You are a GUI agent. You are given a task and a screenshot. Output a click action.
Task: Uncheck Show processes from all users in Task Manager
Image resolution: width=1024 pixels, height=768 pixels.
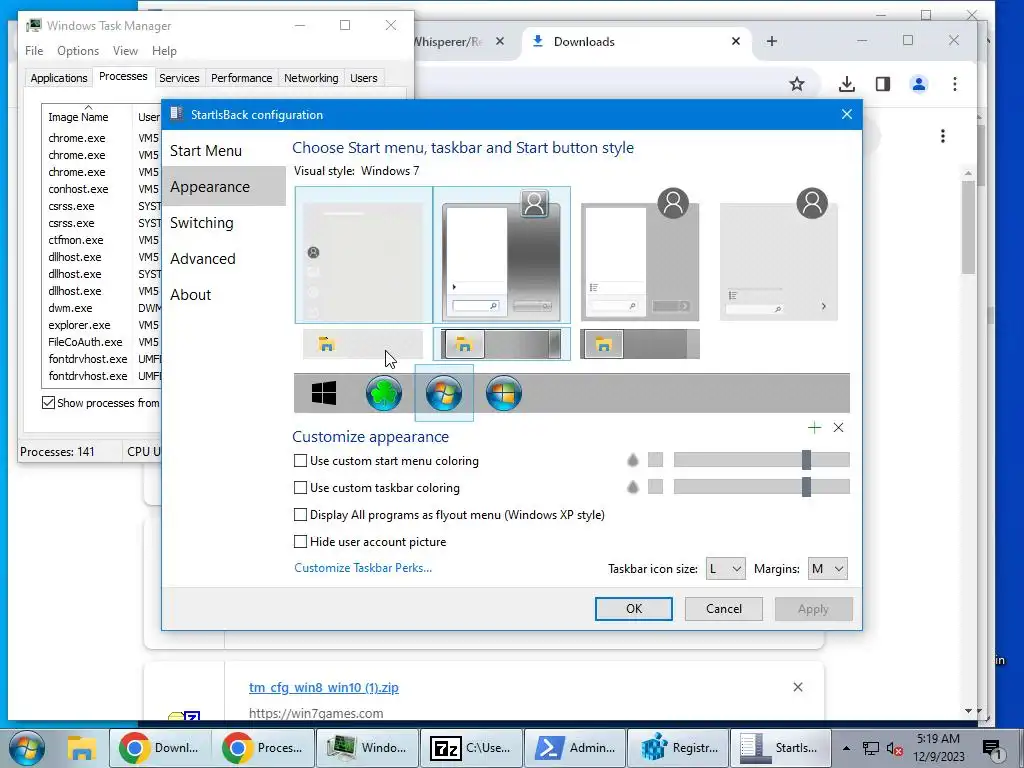48,402
